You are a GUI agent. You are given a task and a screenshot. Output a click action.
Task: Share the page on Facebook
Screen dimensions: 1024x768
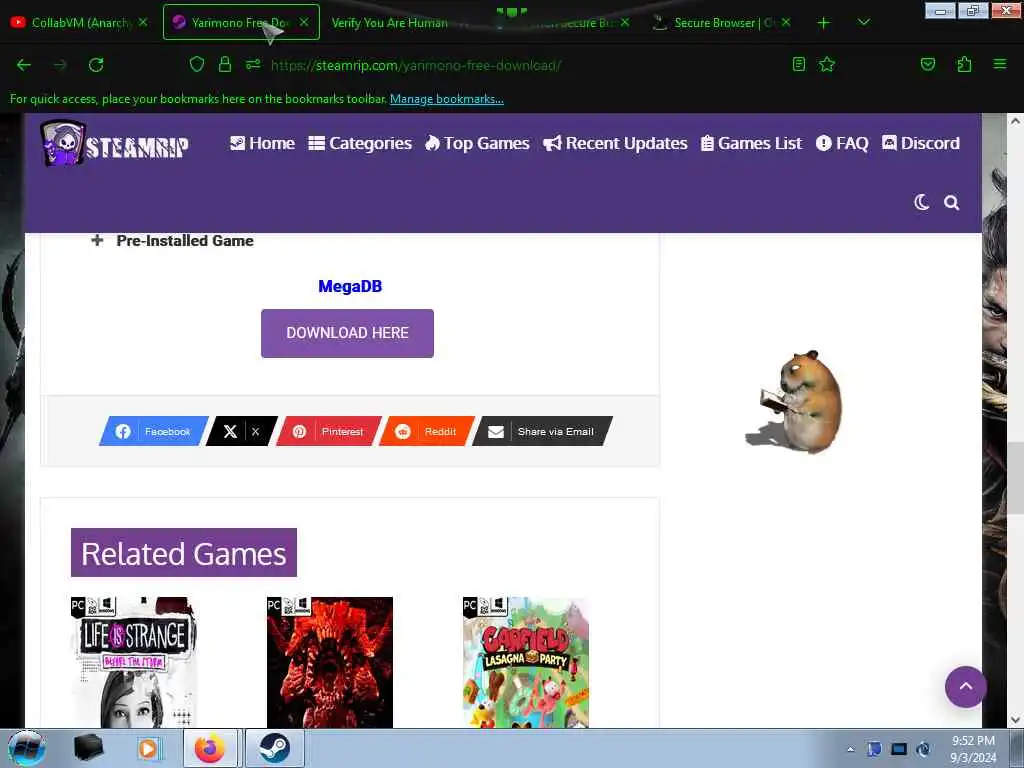[154, 431]
